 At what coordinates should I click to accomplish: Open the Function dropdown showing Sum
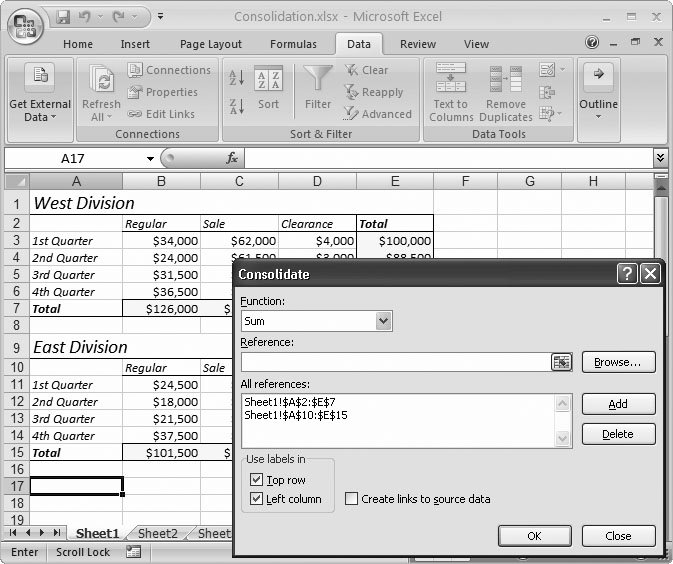[x=383, y=321]
